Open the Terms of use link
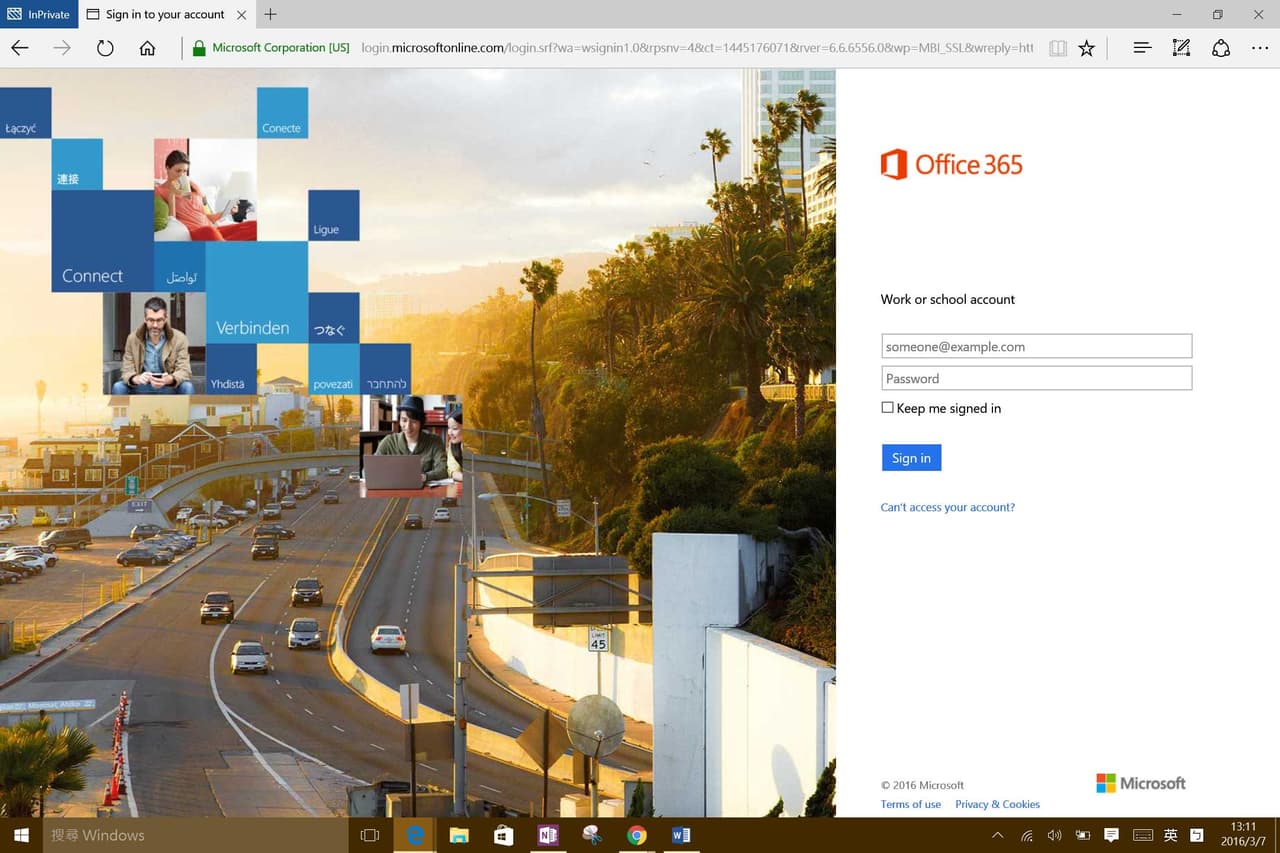 coord(910,804)
